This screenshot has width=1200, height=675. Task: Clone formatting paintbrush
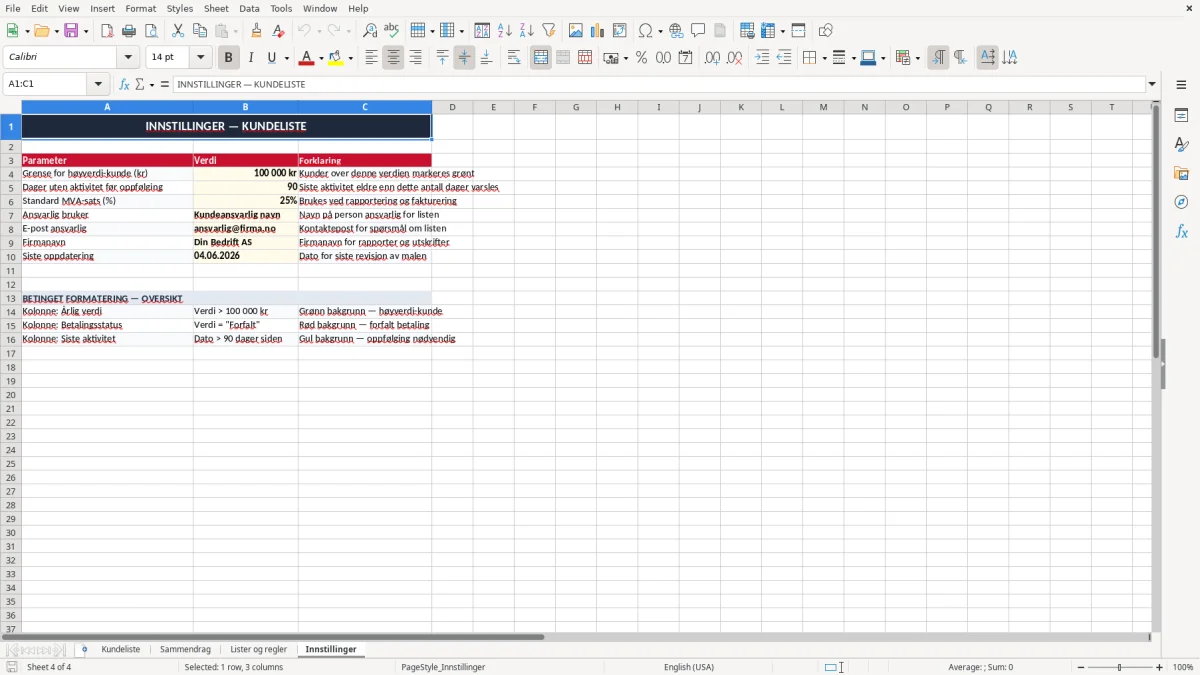point(256,31)
